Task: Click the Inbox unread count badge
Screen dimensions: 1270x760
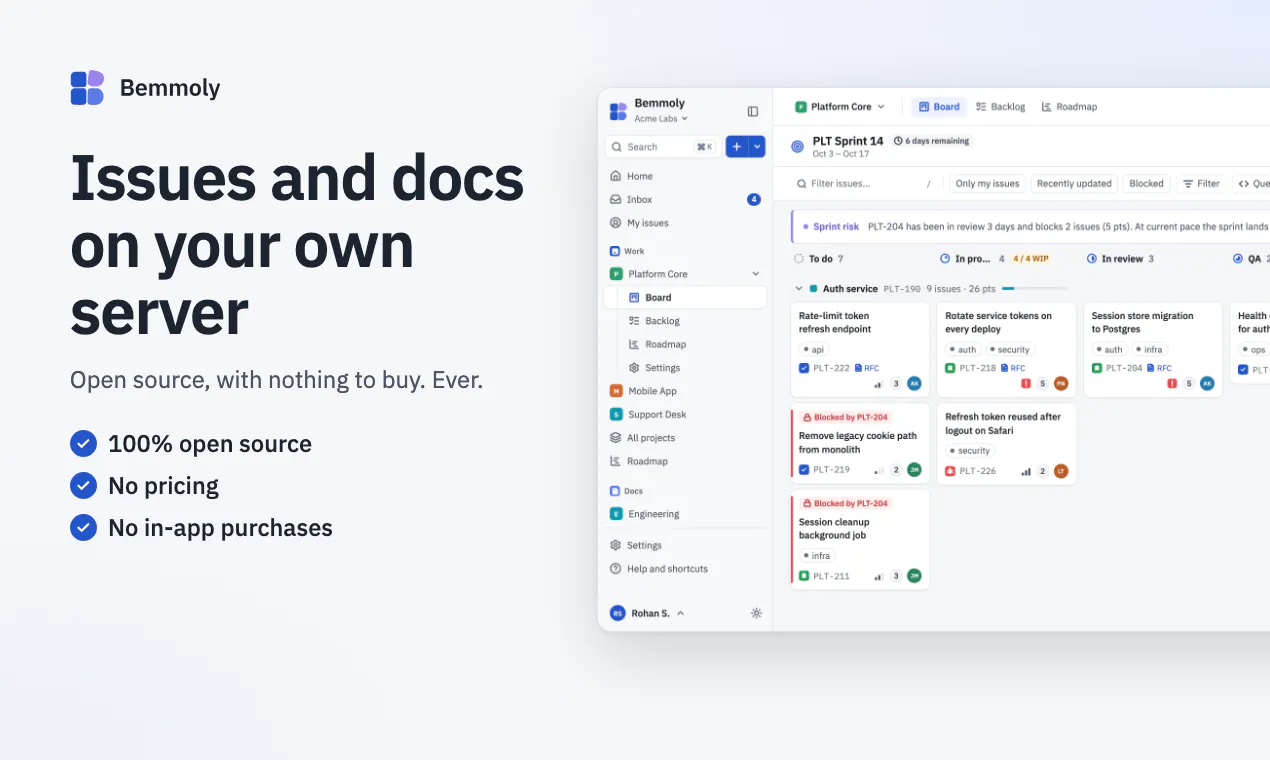Action: point(754,199)
